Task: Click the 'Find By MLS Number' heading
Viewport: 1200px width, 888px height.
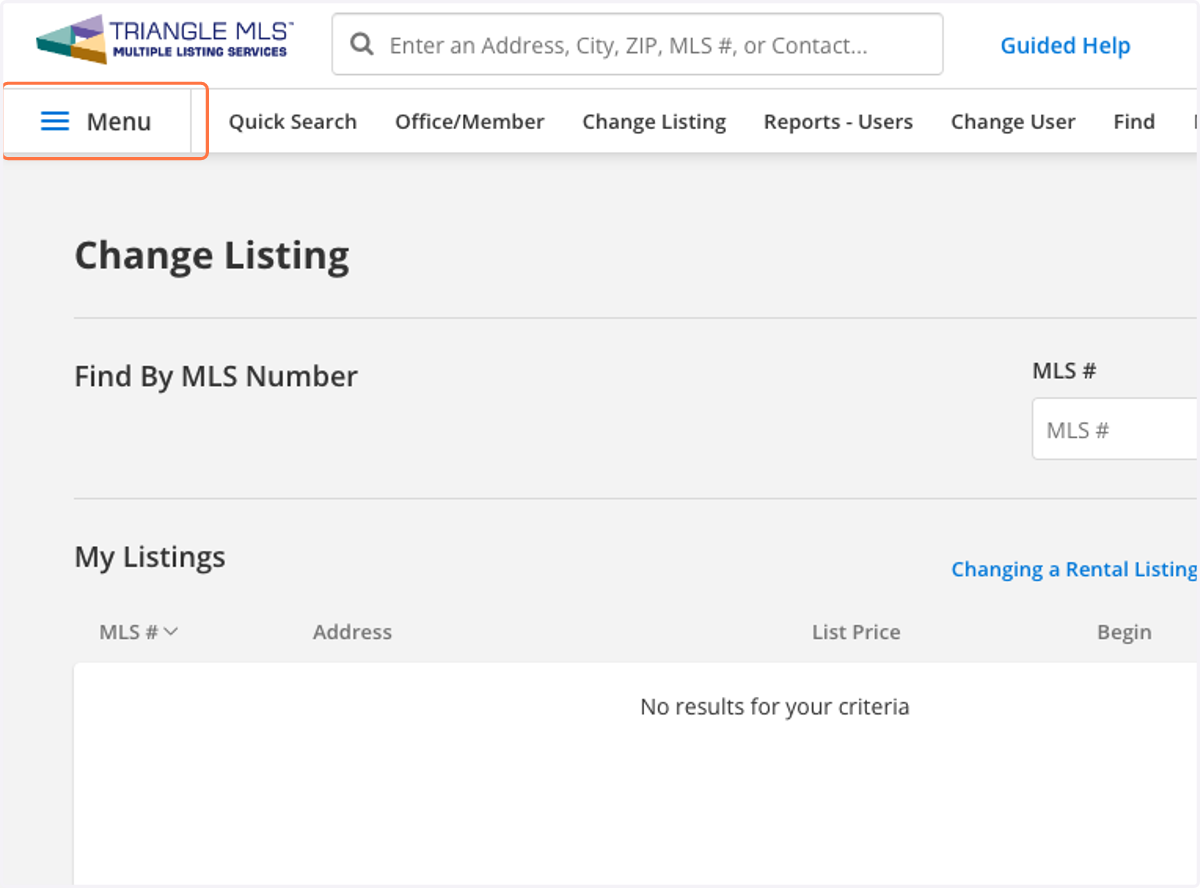Action: point(216,377)
